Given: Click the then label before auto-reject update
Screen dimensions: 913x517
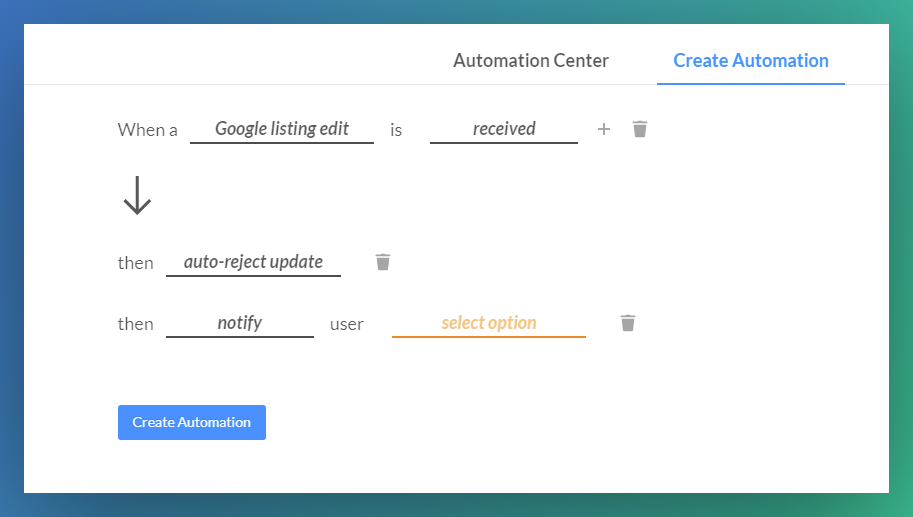Looking at the screenshot, I should (135, 263).
